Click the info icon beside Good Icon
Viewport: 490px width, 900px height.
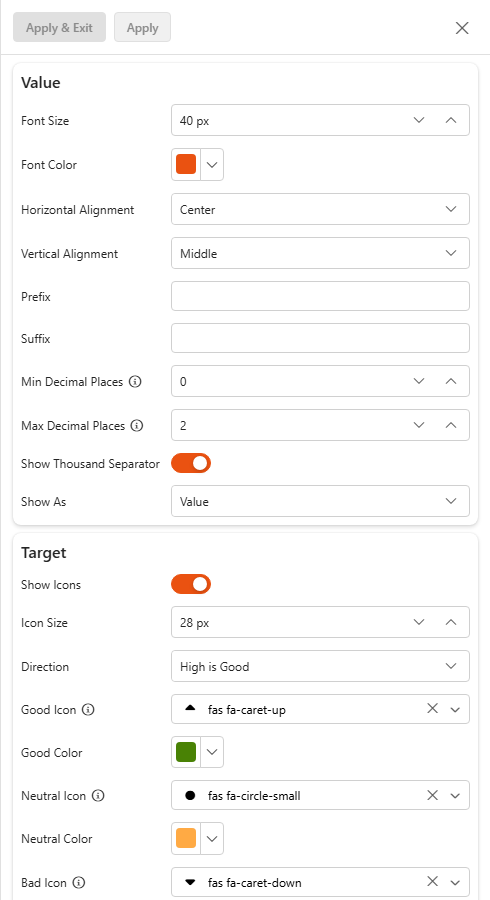(88, 710)
